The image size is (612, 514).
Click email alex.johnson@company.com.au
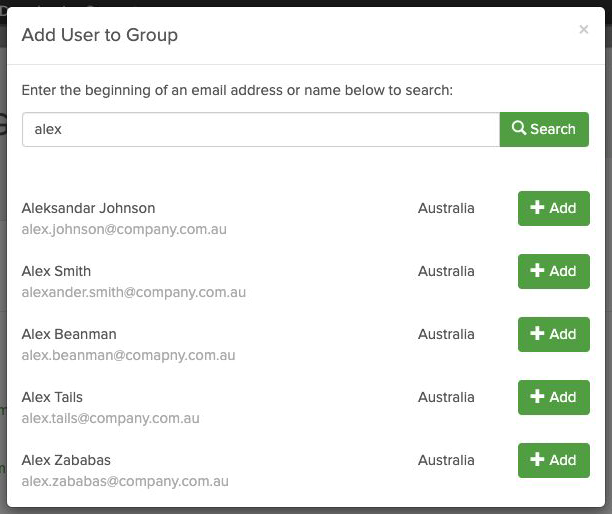coord(124,229)
